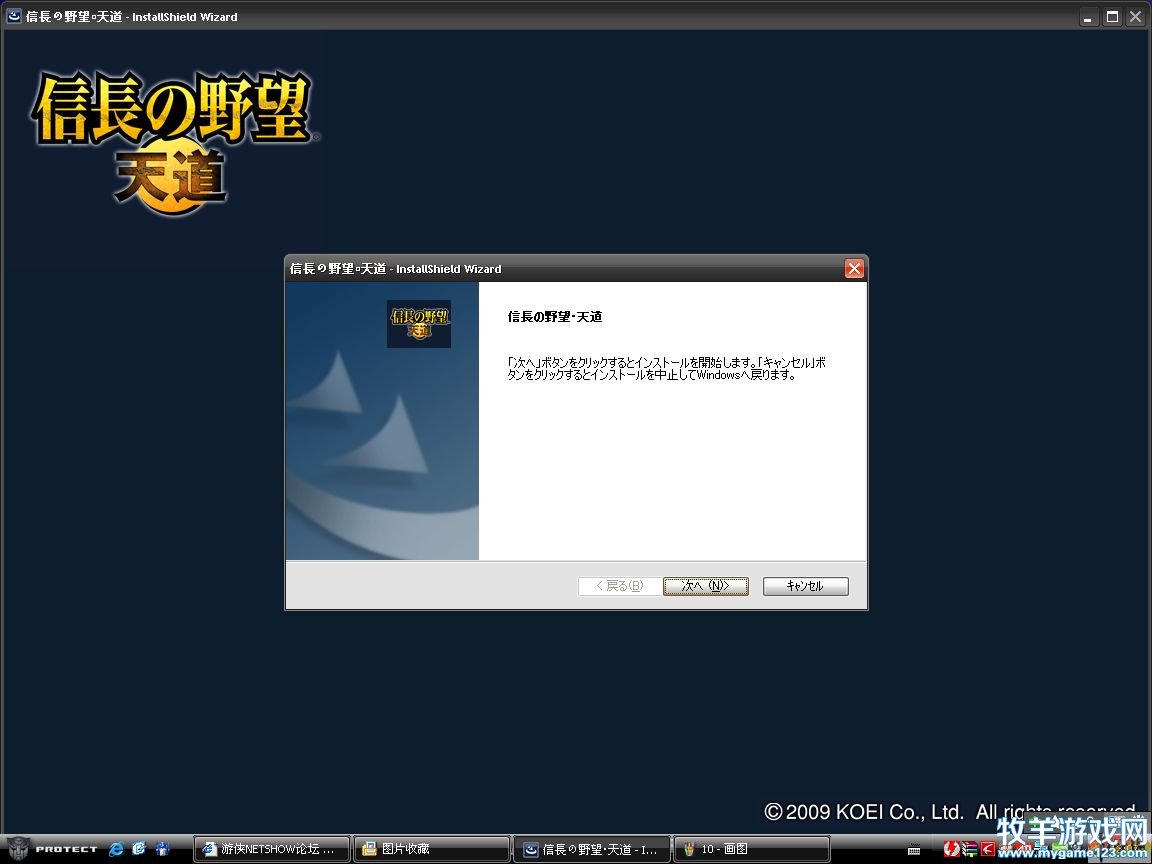The height and width of the screenshot is (864, 1152).
Task: Click the disabled 戻る (B) back button
Action: point(620,586)
